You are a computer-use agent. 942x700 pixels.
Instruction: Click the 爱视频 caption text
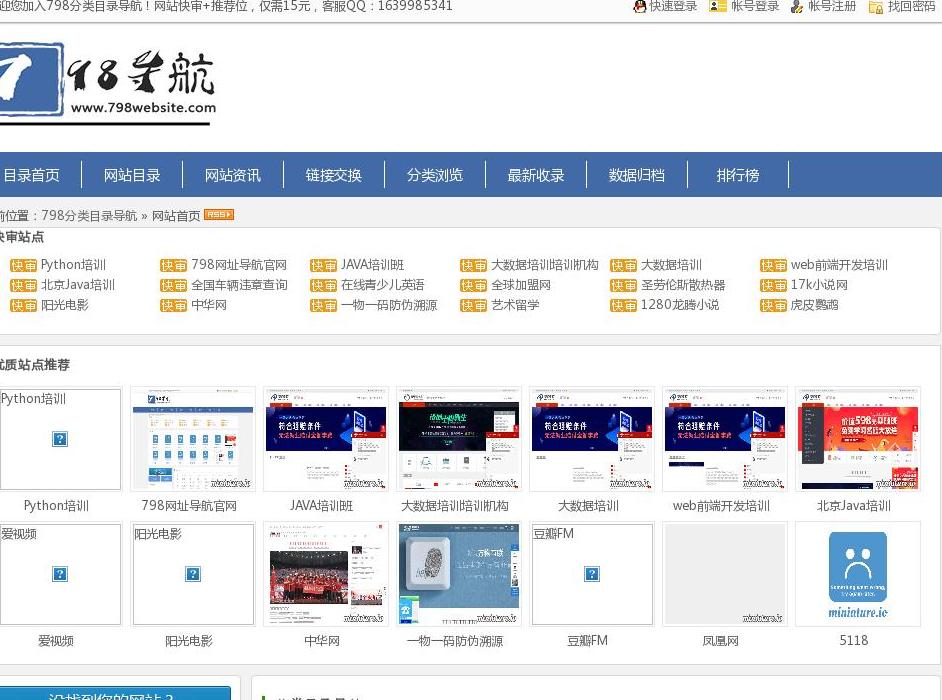(x=56, y=641)
